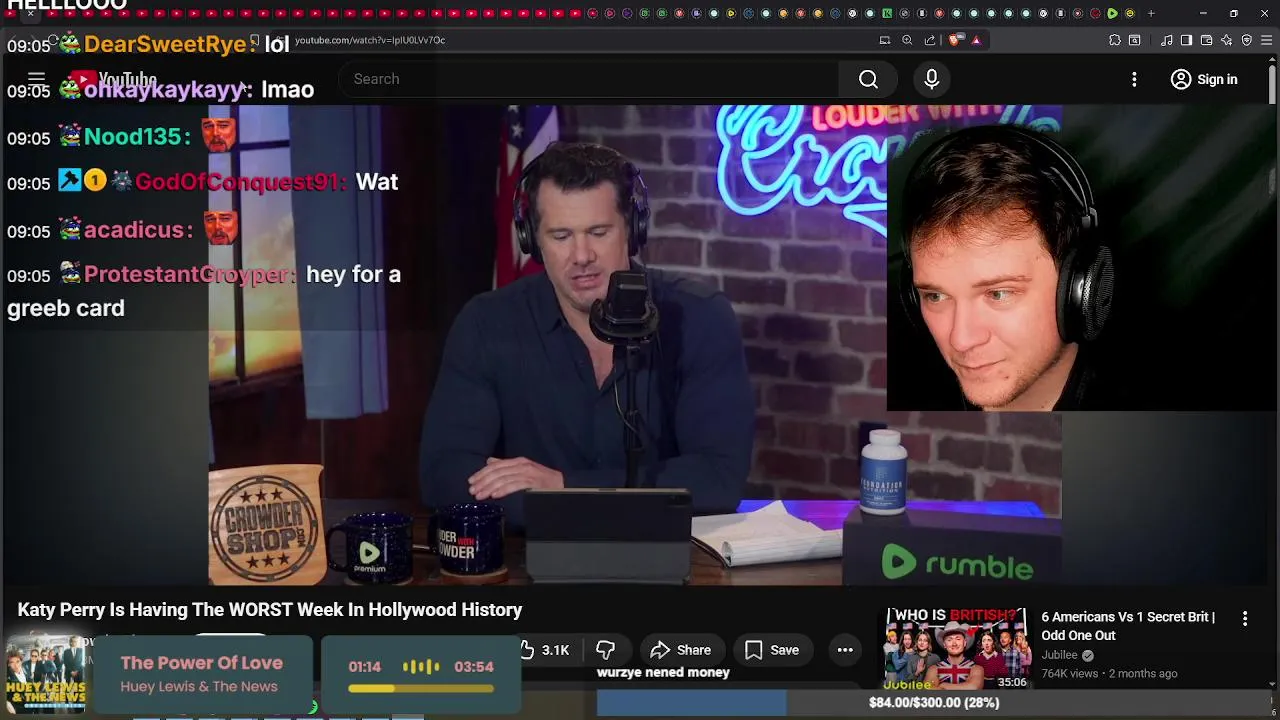The width and height of the screenshot is (1280, 720).
Task: Click the Brave Rewards triangle icon
Action: click(976, 40)
